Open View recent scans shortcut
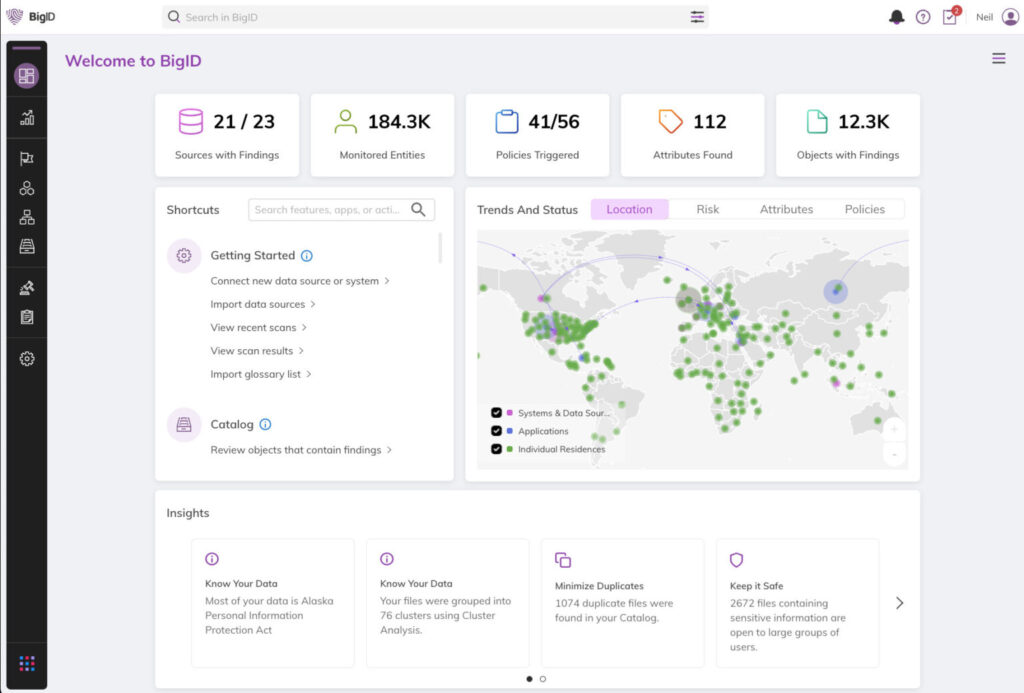Image resolution: width=1024 pixels, height=693 pixels. (x=259, y=328)
